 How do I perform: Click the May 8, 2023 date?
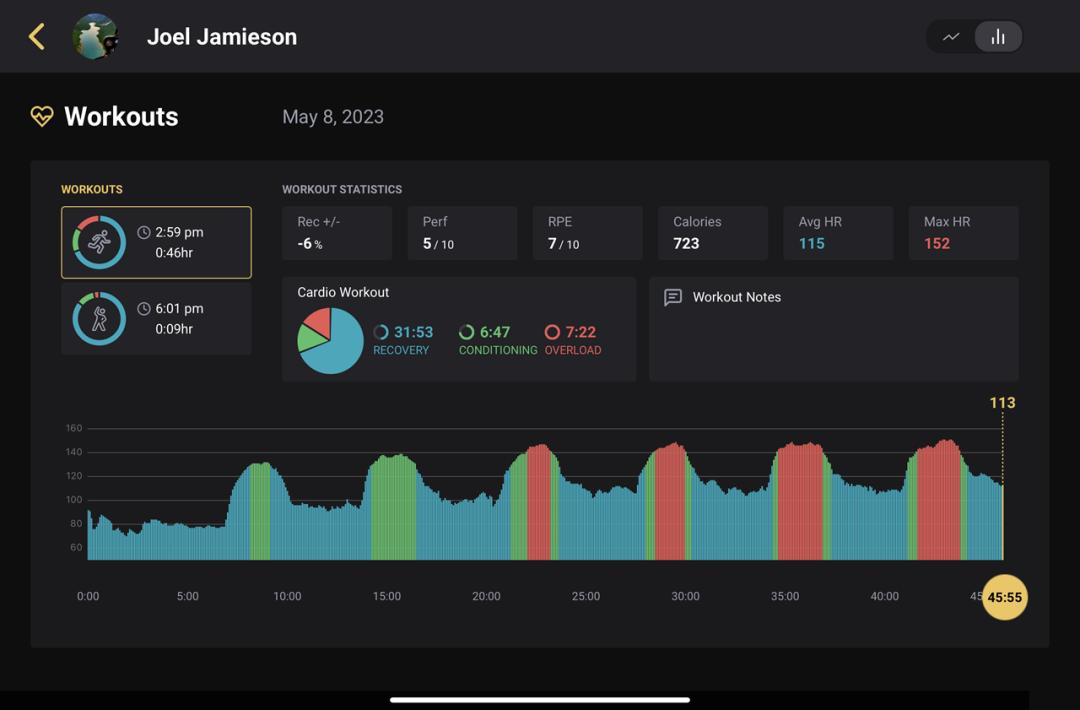(x=333, y=117)
